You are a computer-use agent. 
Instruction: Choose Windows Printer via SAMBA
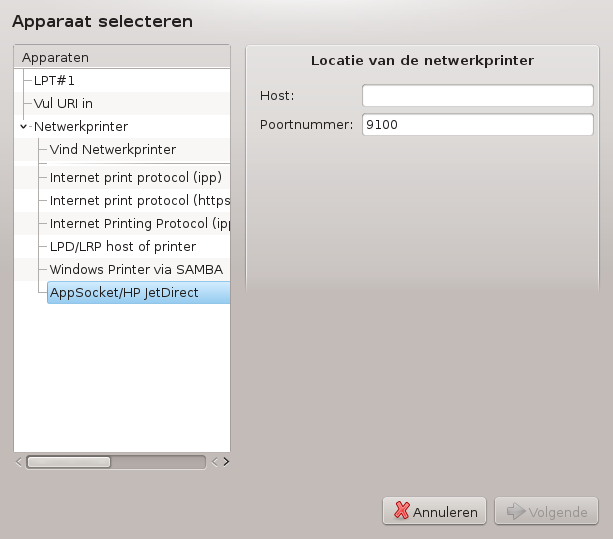[136, 270]
